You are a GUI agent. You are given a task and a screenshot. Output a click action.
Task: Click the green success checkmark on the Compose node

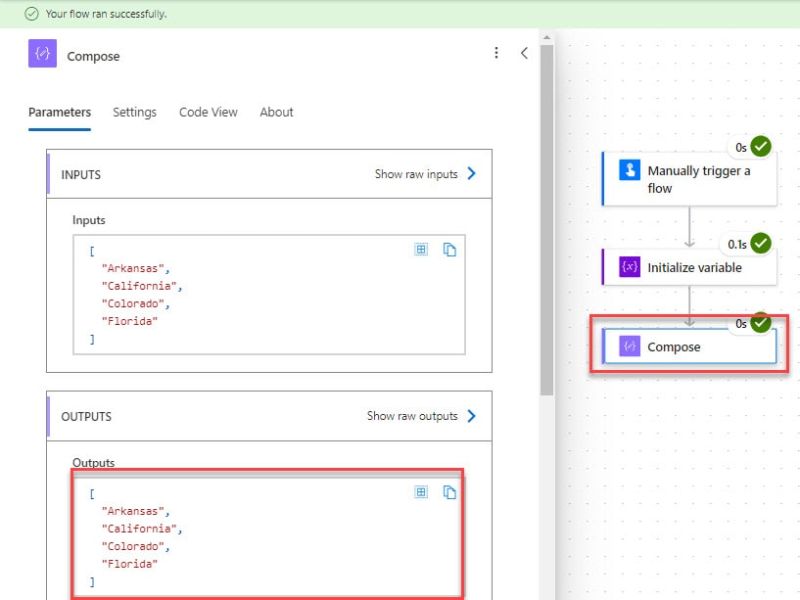759,323
